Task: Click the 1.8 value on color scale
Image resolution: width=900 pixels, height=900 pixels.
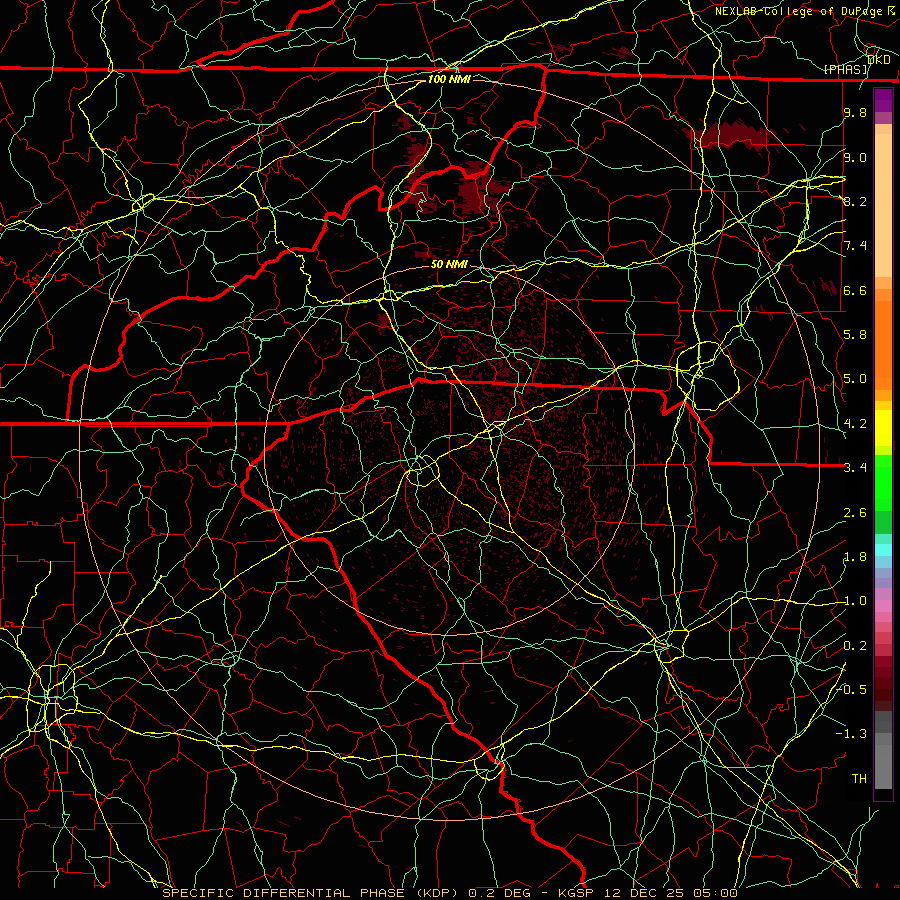Action: point(855,557)
